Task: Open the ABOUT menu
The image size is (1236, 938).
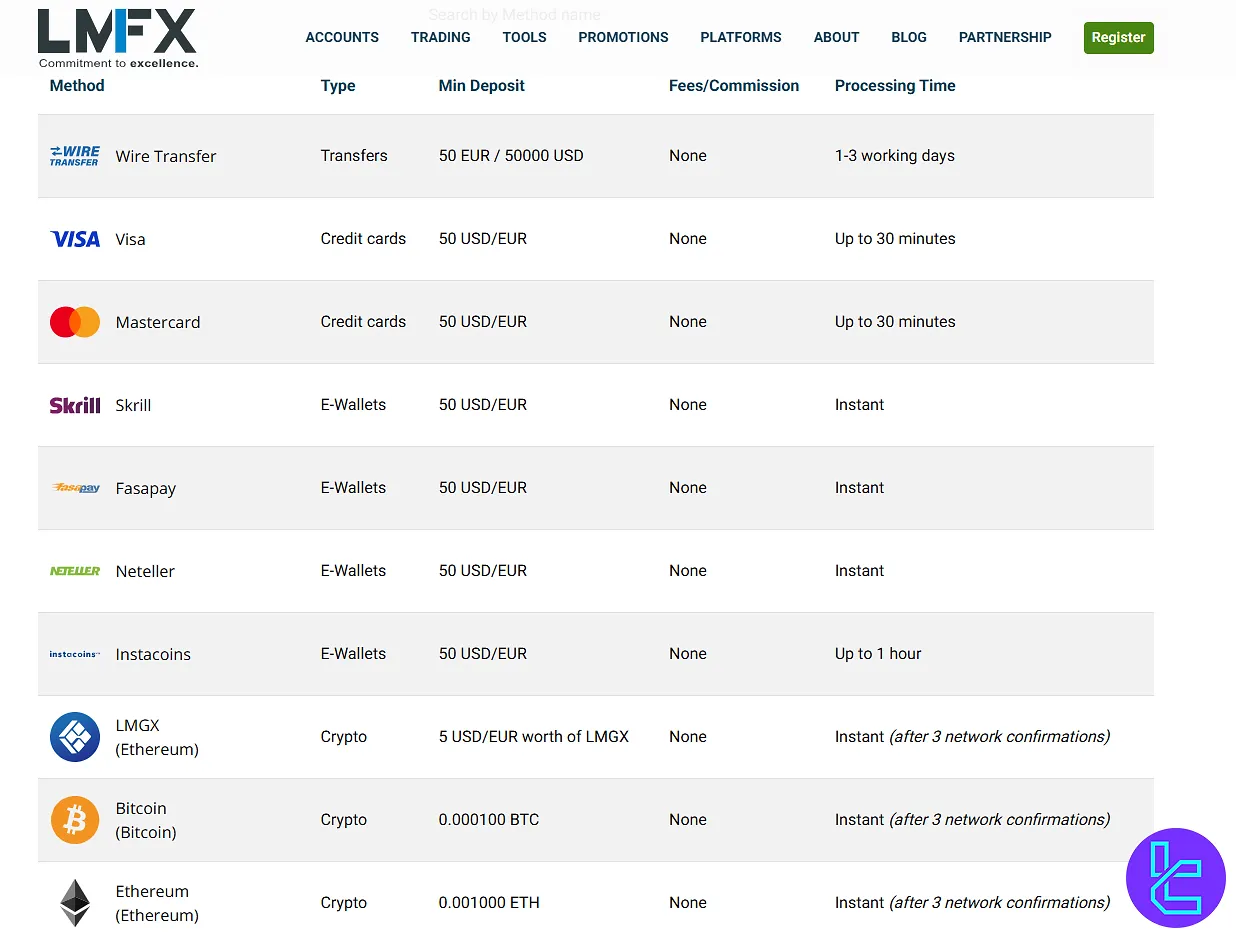Action: [836, 37]
